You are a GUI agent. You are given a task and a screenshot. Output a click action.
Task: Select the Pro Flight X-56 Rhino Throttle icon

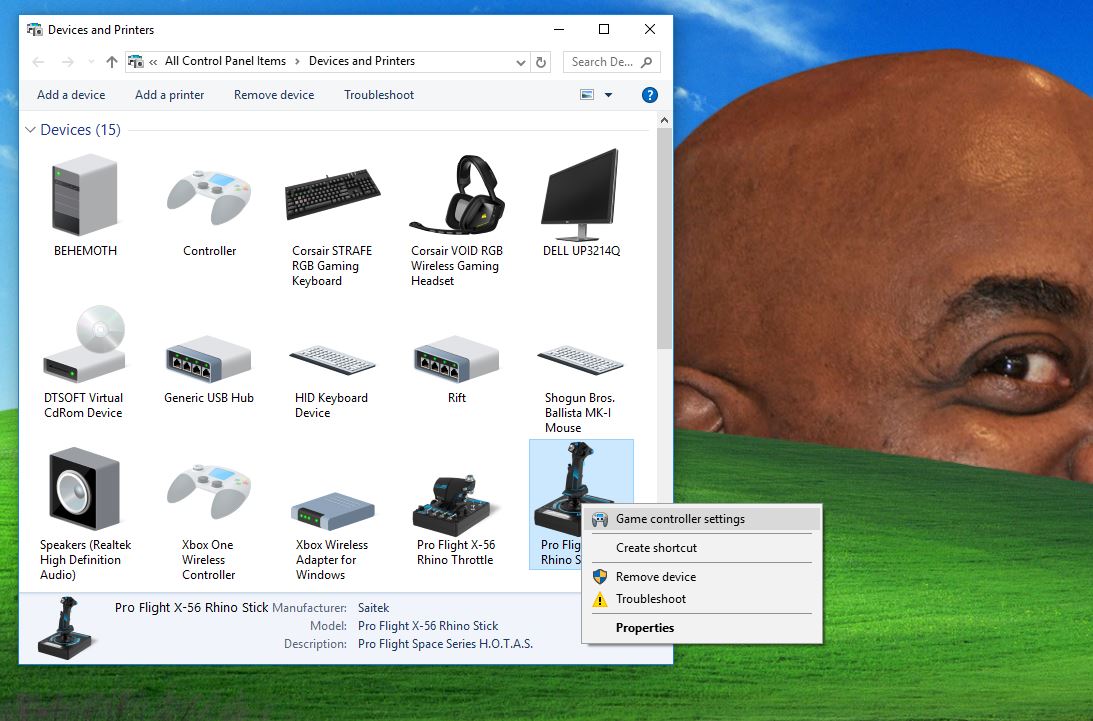pos(457,506)
